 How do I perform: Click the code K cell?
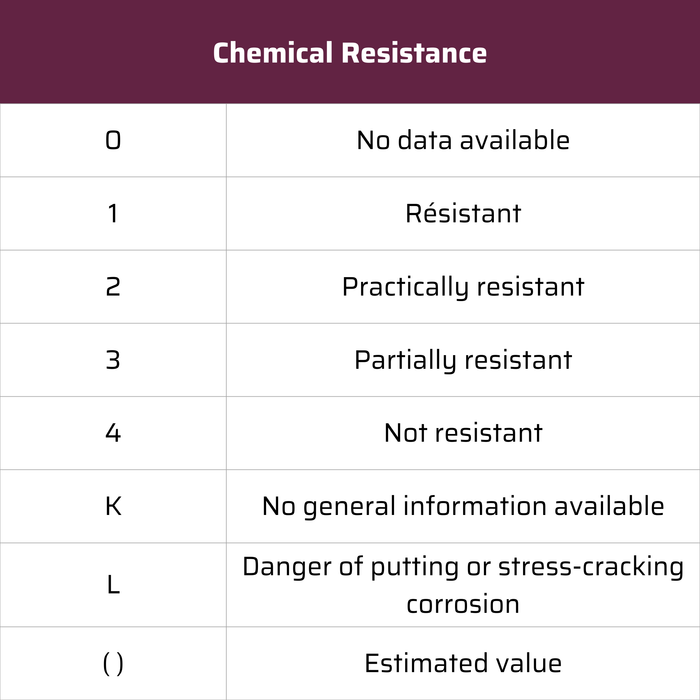tap(113, 506)
